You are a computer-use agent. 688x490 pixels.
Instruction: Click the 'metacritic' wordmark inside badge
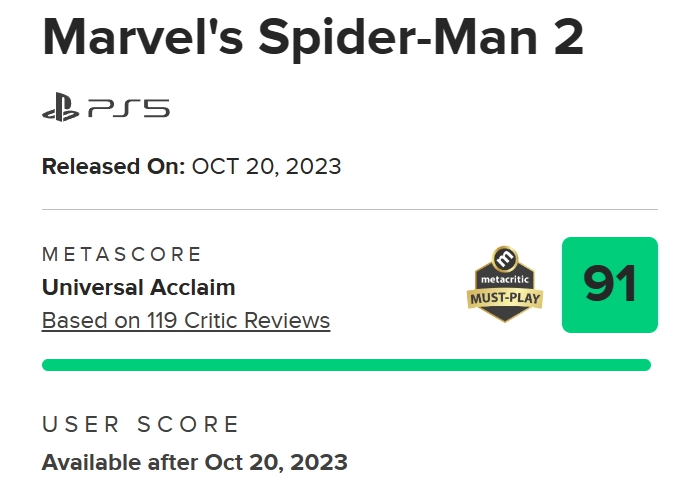[x=505, y=279]
